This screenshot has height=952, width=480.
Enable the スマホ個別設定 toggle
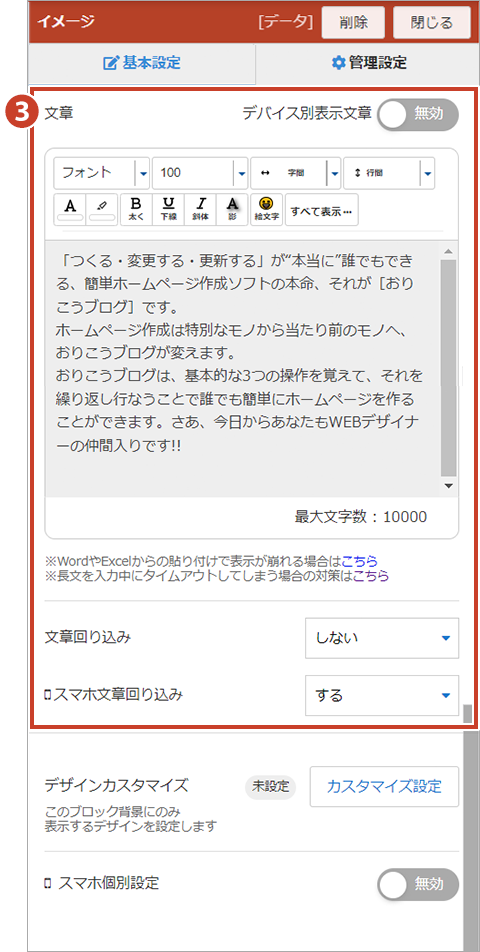[418, 884]
